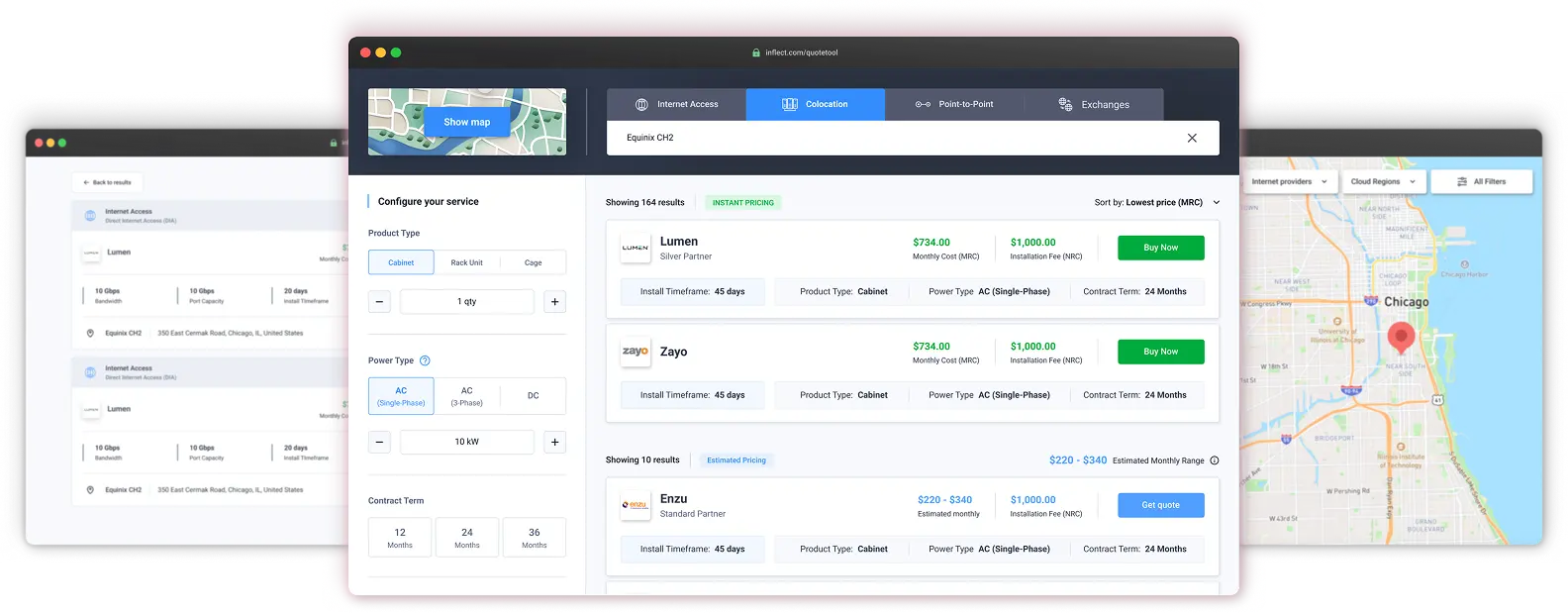Viewport: 1568px width, 613px height.
Task: Click the inflect.com/quotetool address
Action: [802, 52]
